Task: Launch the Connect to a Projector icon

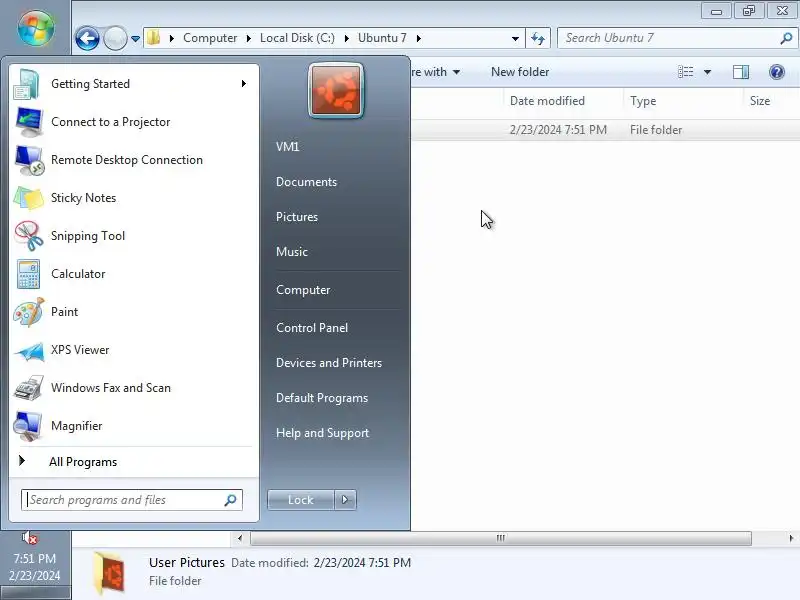Action: [29, 122]
